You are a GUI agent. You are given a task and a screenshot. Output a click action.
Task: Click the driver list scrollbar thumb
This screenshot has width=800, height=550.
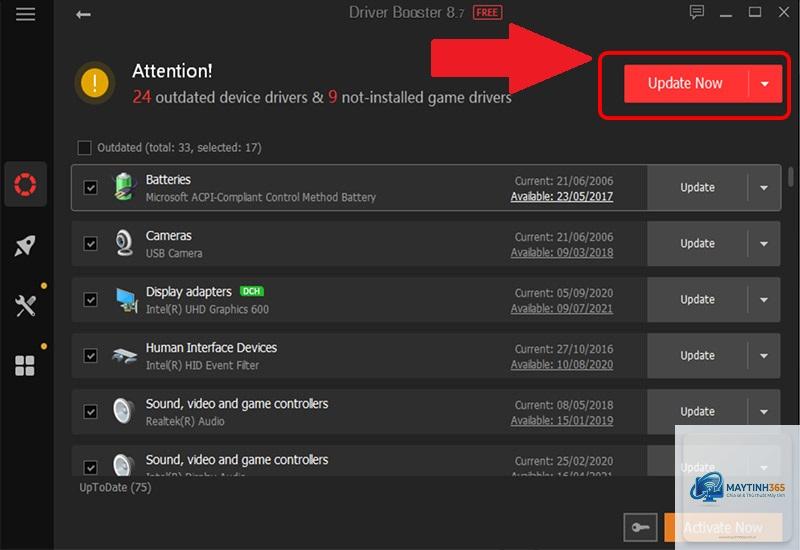pyautogui.click(x=791, y=177)
